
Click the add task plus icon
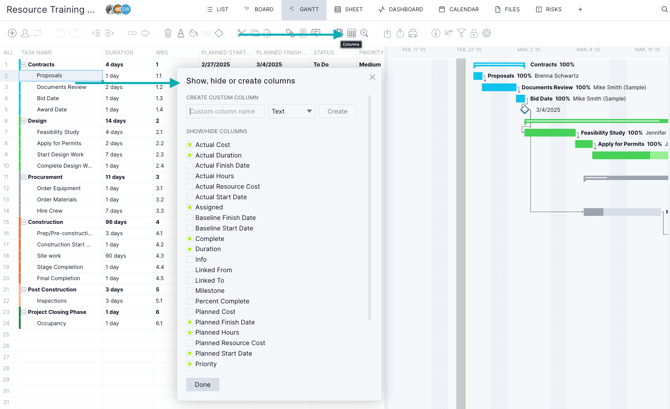[12, 33]
